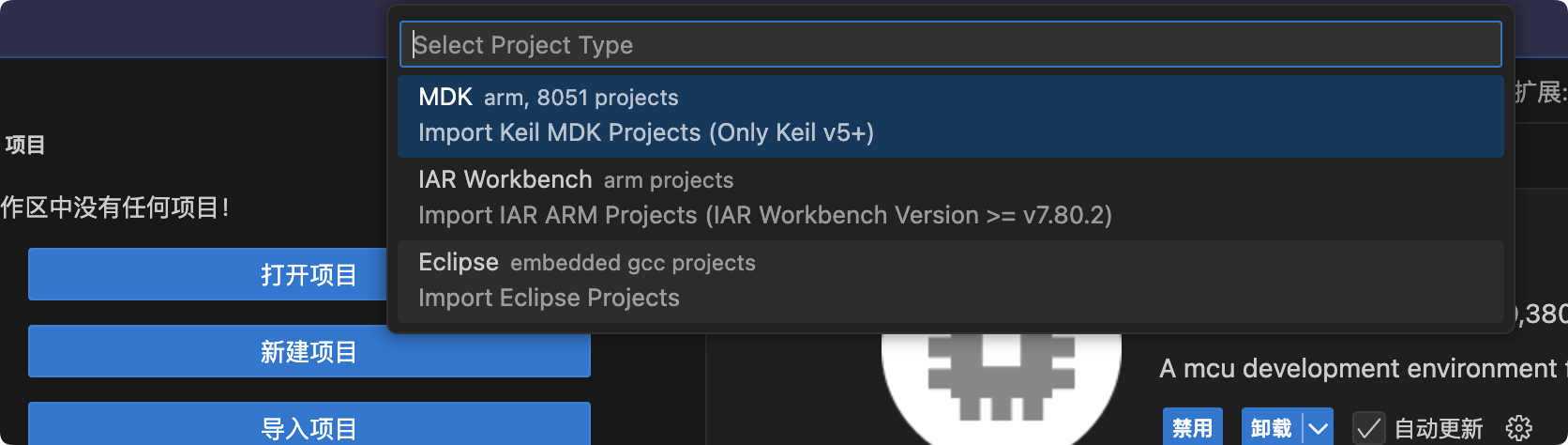Select the MDK arm, 8051 projects option

[x=950, y=115]
